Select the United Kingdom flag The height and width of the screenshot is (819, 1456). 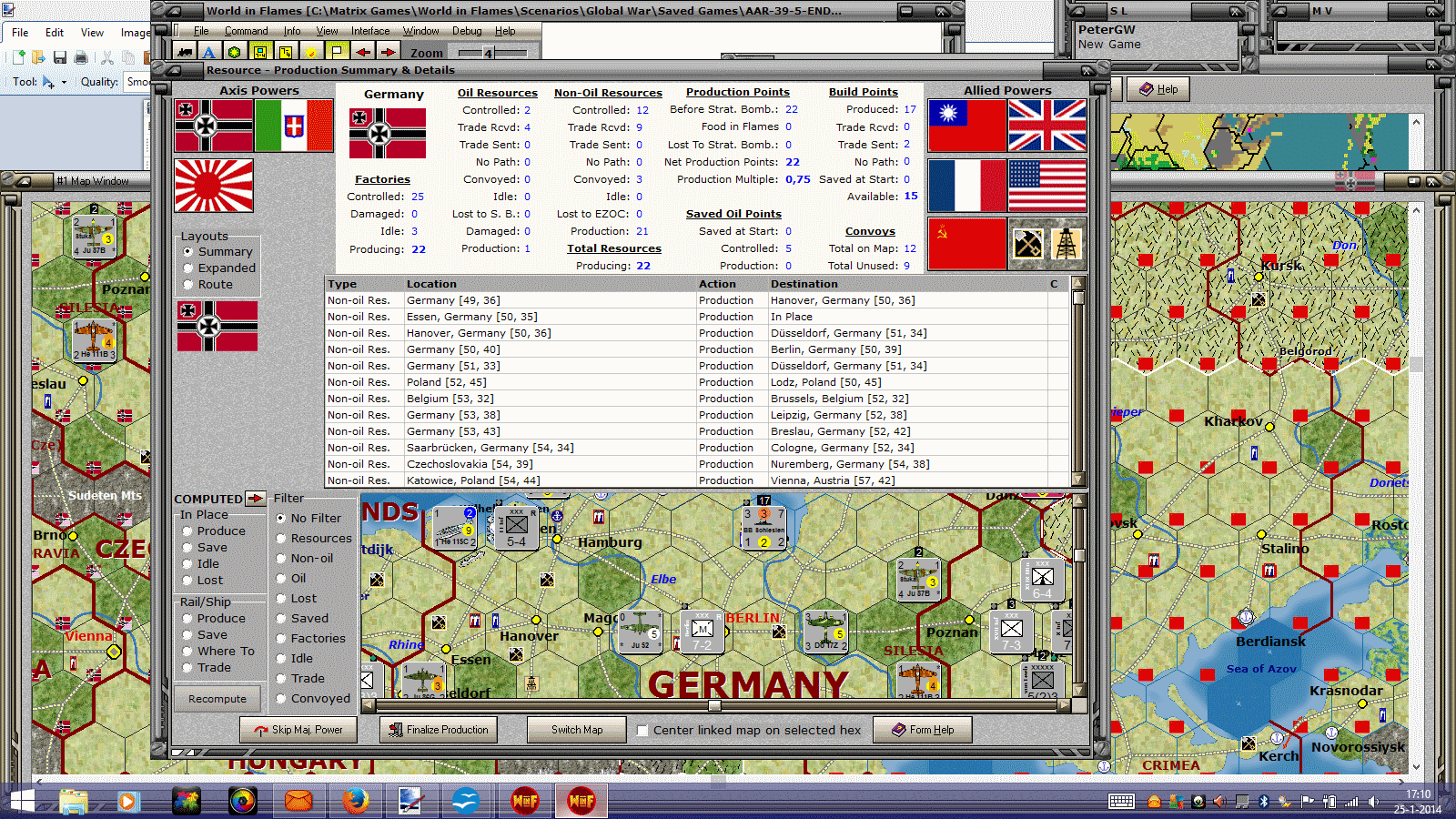click(x=1047, y=126)
